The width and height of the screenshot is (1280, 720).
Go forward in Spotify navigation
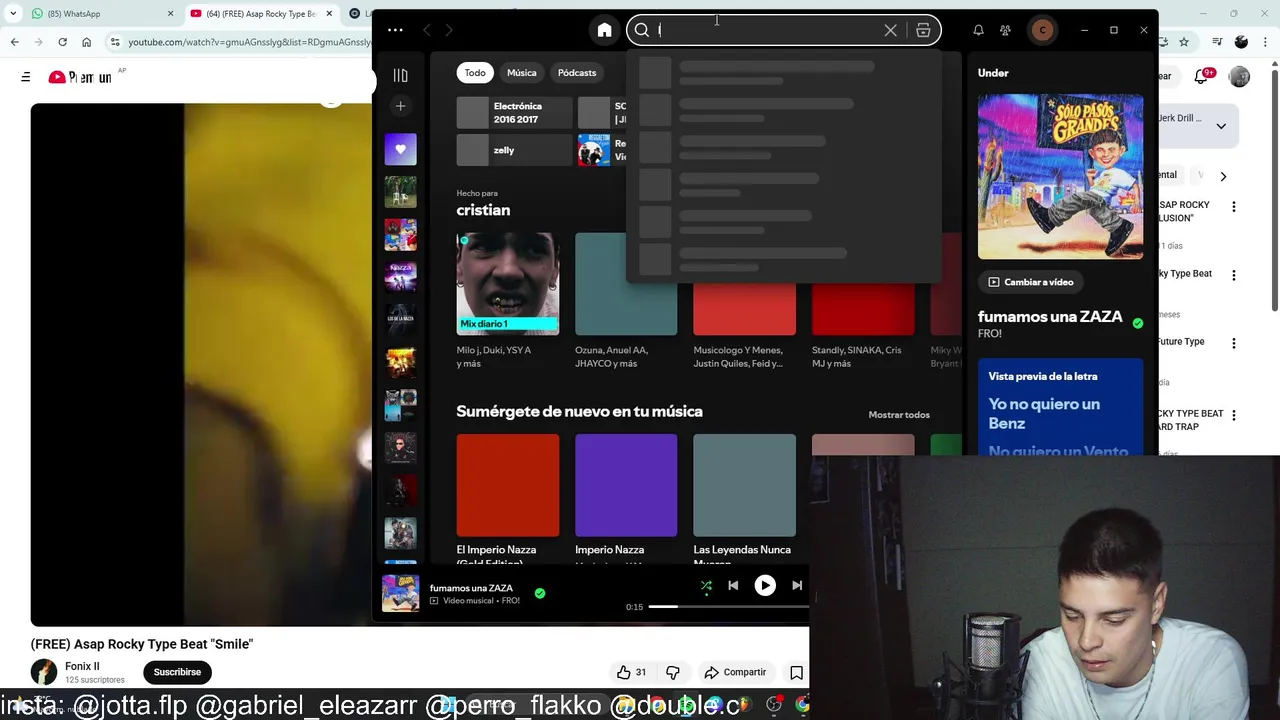click(x=449, y=30)
